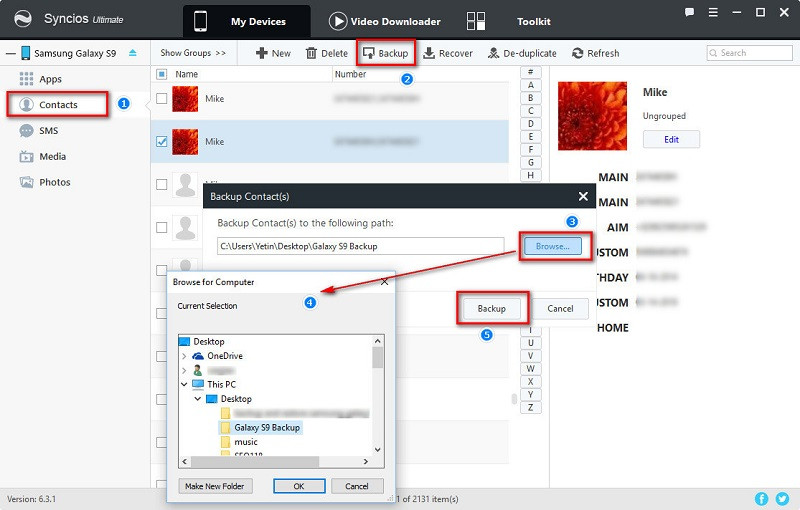The width and height of the screenshot is (800, 510).
Task: Click the feedback chat icon in title bar
Action: (689, 12)
